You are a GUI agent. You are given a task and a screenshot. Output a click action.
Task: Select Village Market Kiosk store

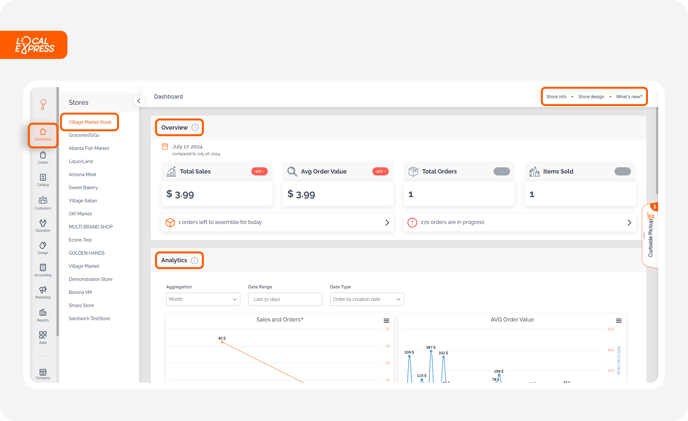pos(89,122)
